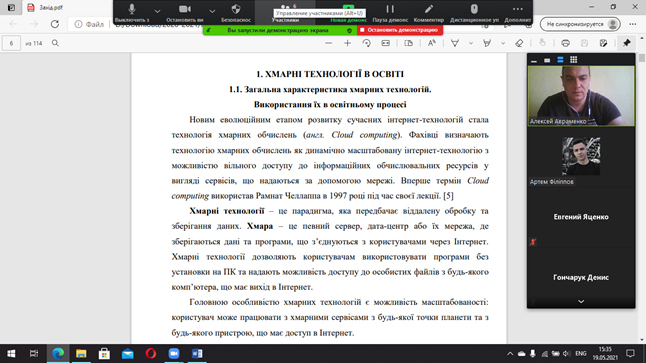This screenshot has width=646, height=363.
Task: Expand the video options arrow
Action: (x=212, y=11)
